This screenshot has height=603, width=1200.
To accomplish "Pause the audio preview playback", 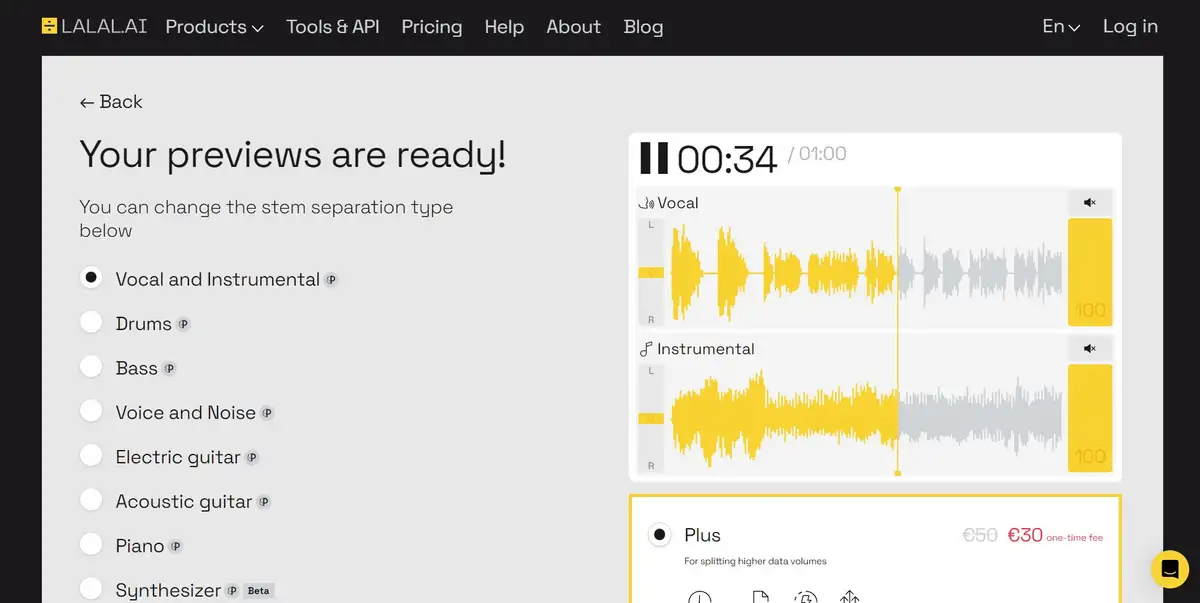I will 654,158.
